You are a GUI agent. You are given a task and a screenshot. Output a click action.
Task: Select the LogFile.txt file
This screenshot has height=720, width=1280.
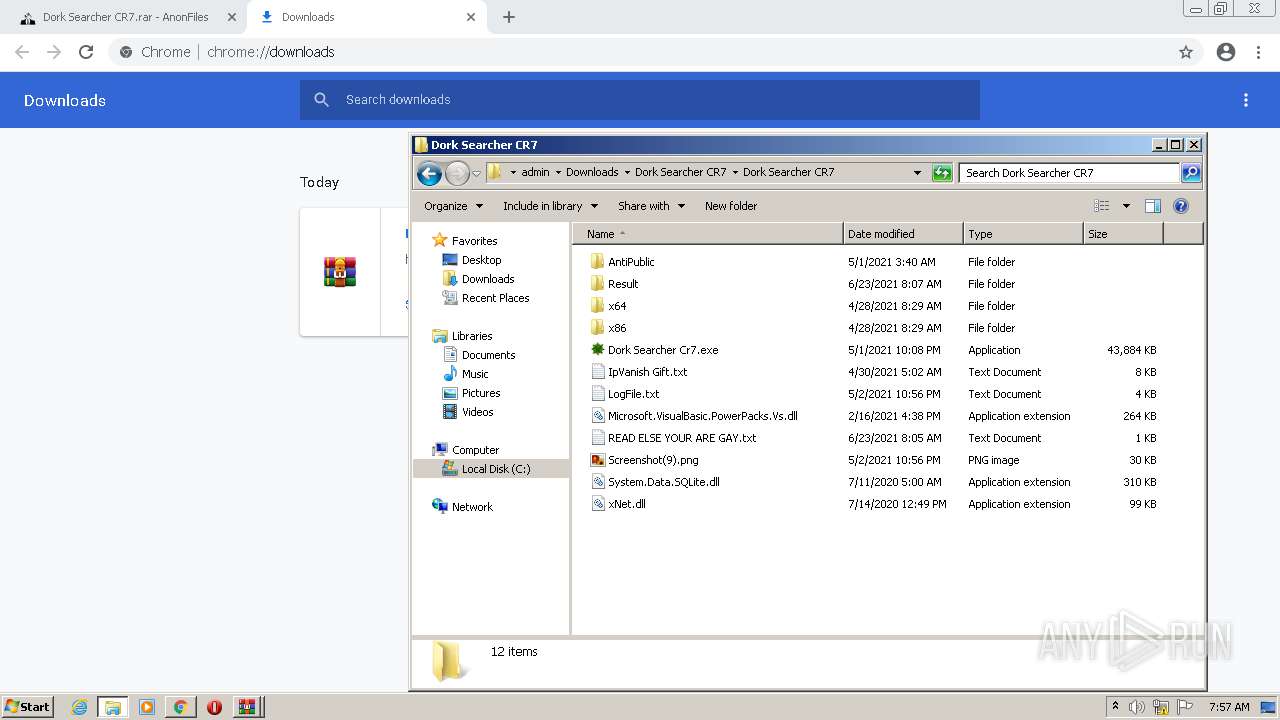[633, 394]
